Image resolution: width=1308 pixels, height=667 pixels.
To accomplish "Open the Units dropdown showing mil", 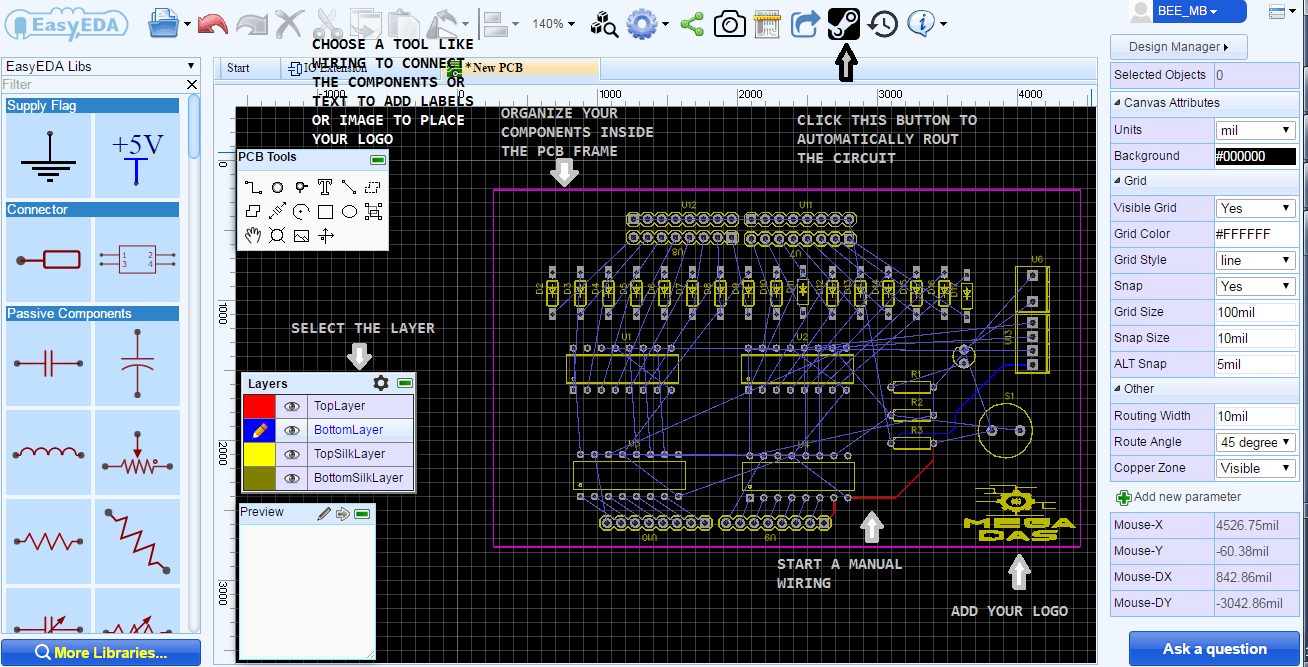I will coord(1255,129).
